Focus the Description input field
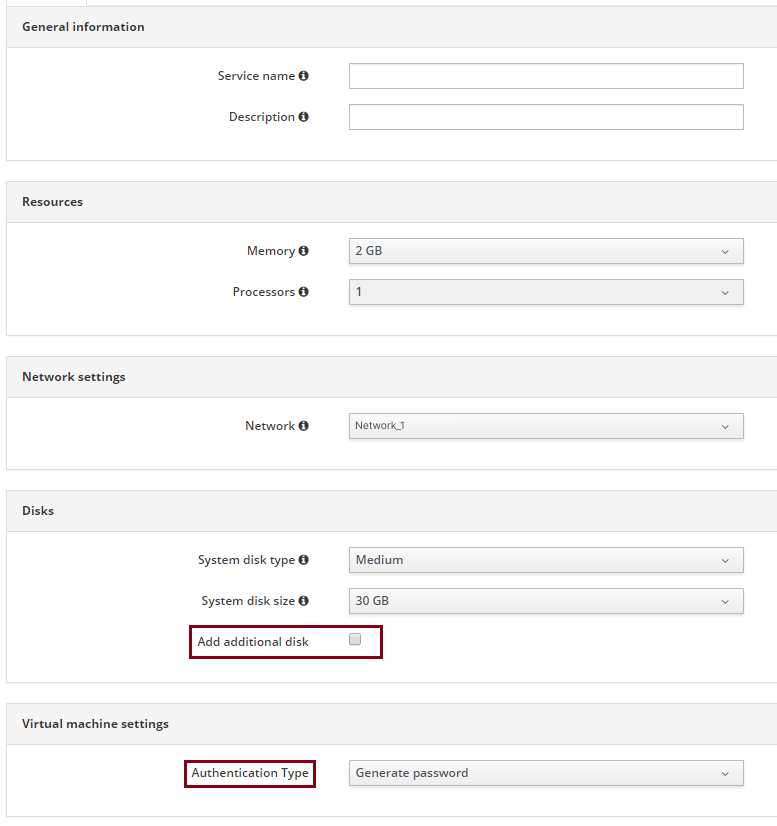The width and height of the screenshot is (777, 826). (546, 117)
